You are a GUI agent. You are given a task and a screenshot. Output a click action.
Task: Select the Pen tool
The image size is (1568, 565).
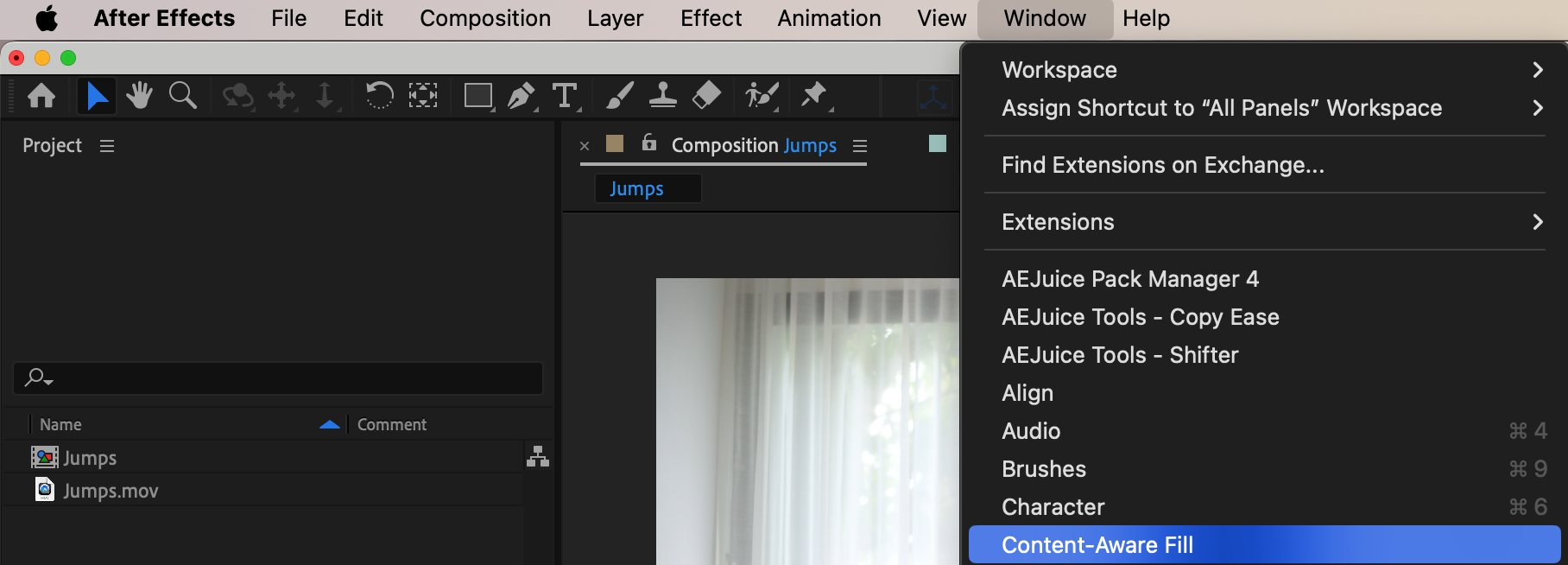click(521, 95)
